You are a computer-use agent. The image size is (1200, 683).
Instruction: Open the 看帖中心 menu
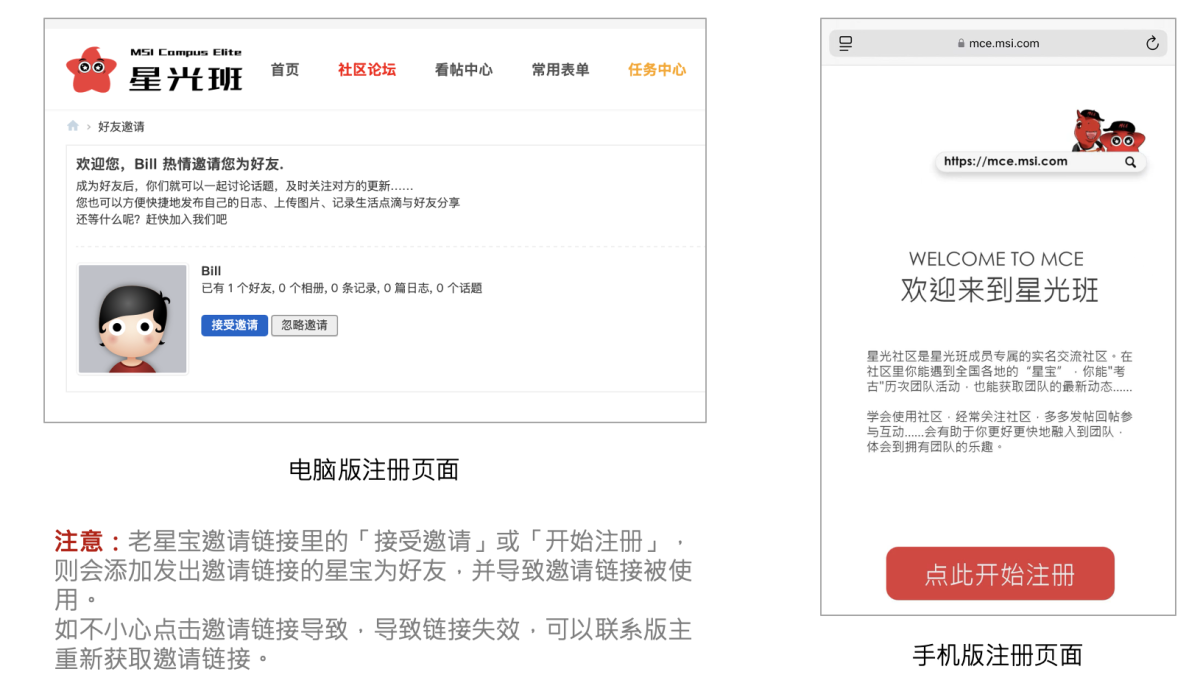coord(464,69)
